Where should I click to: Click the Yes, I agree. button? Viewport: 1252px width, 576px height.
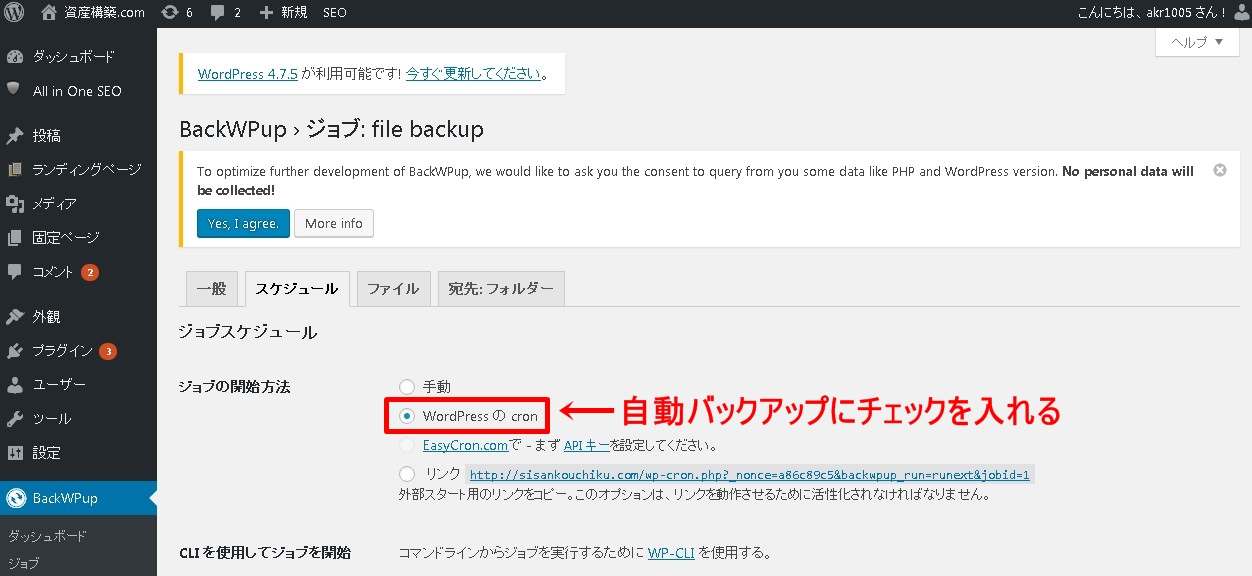tap(244, 223)
